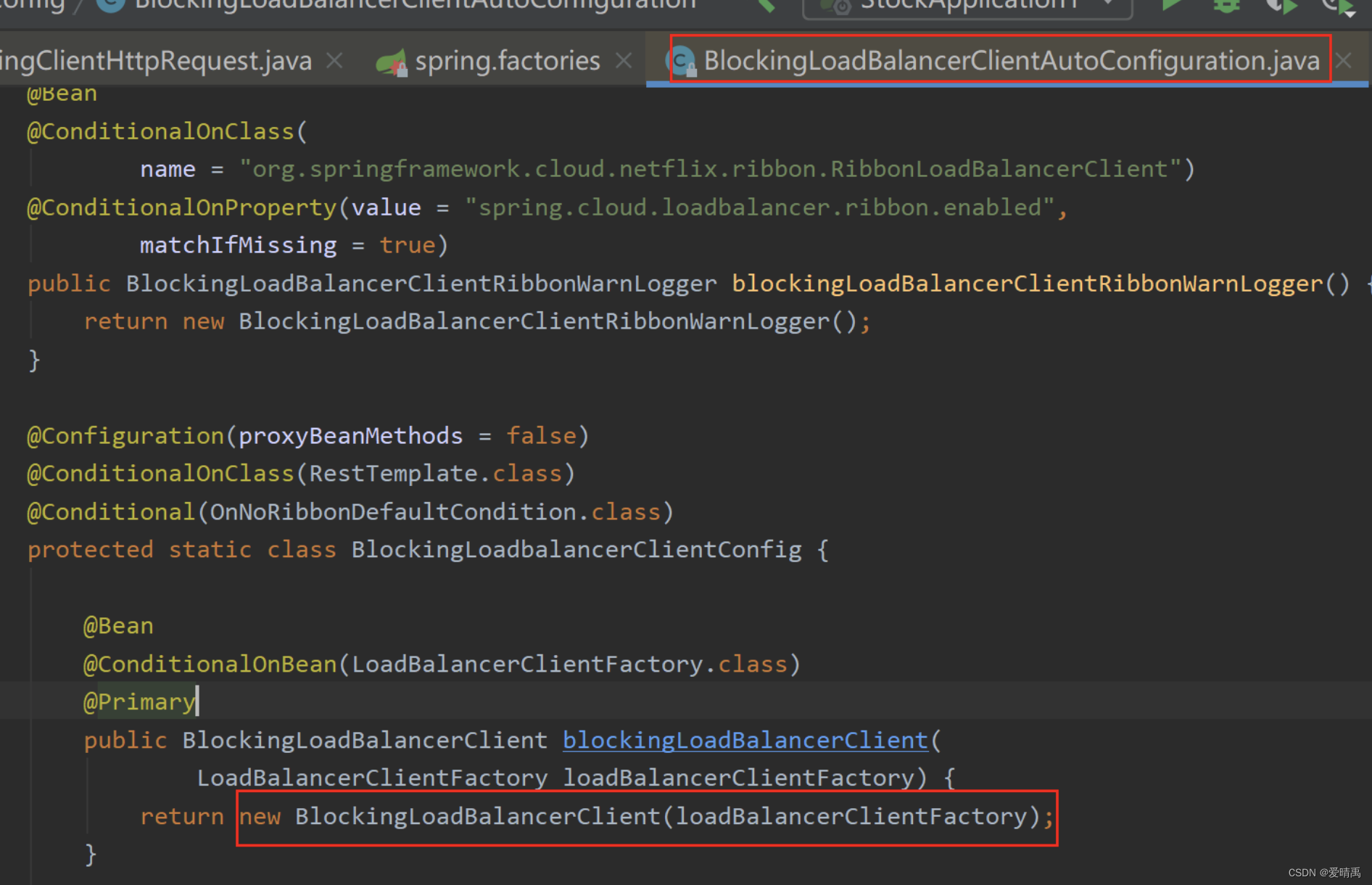Click the class icon in the breadcrumb bar

pos(110,4)
